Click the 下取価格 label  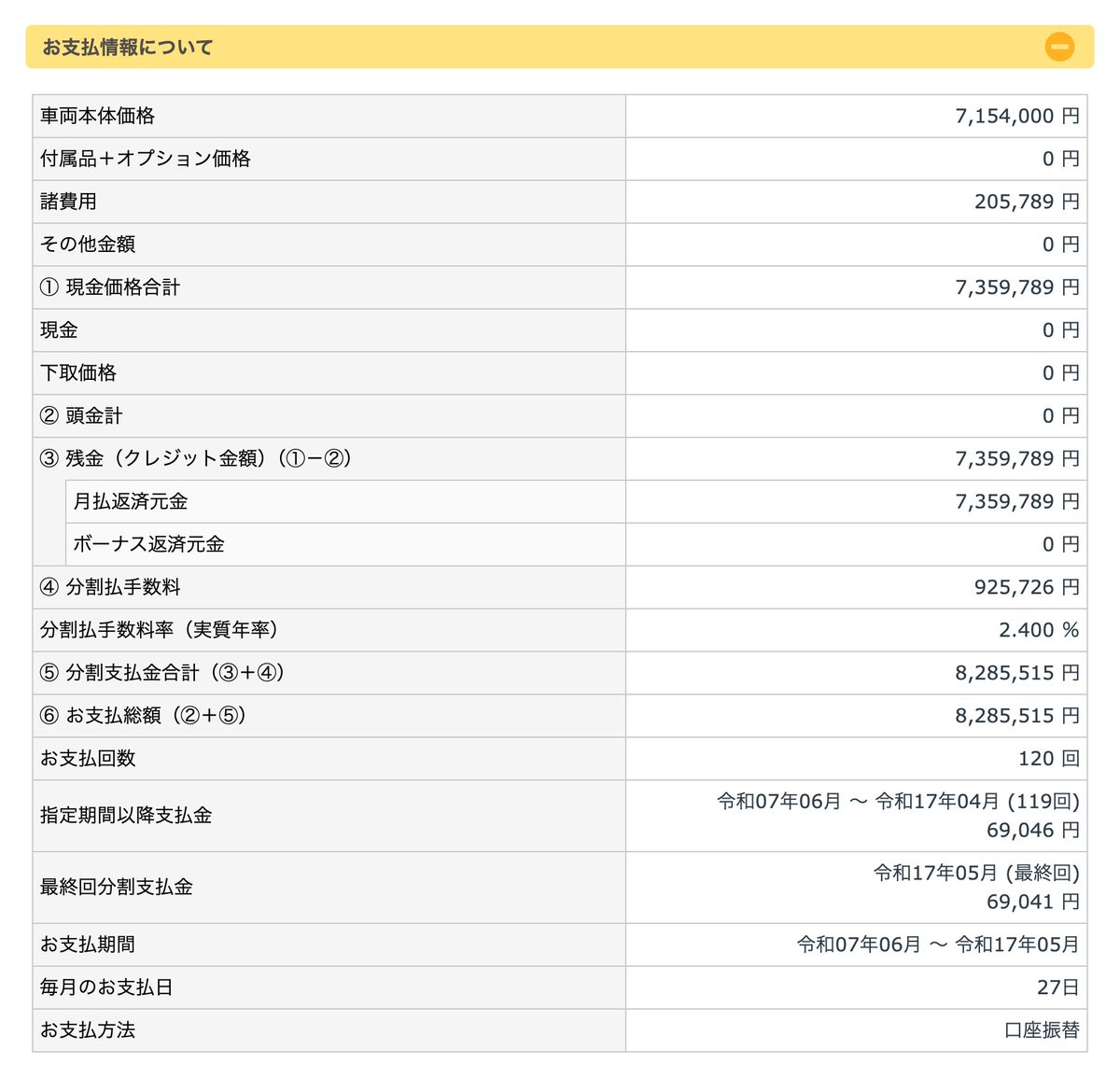pyautogui.click(x=78, y=373)
